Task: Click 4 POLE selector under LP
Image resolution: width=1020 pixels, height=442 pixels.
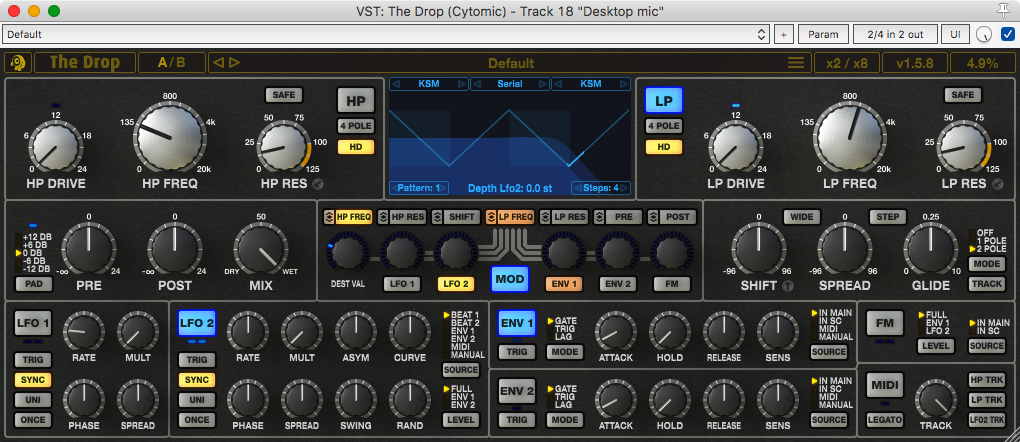Action: pos(664,126)
